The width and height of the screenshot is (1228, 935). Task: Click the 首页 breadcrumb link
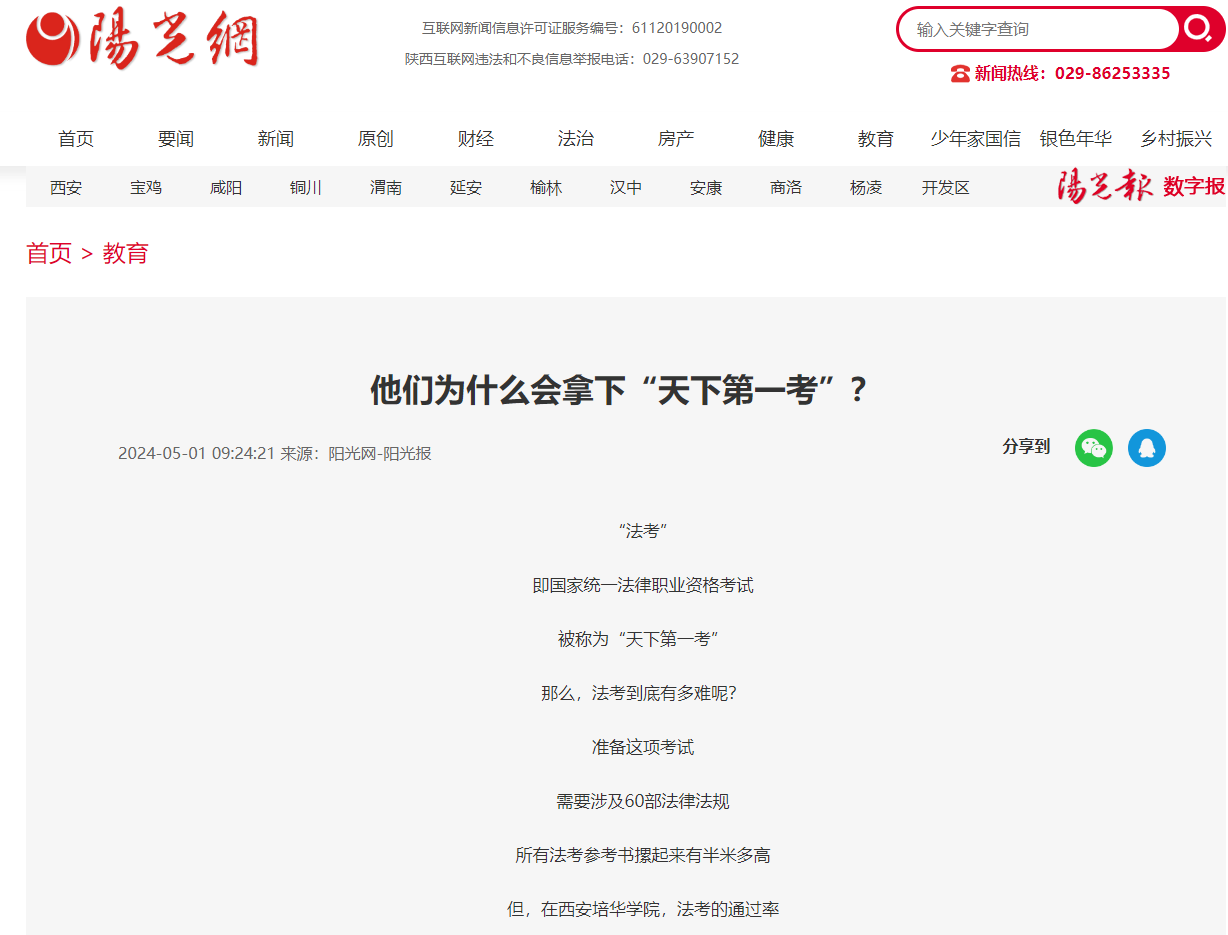(x=49, y=253)
